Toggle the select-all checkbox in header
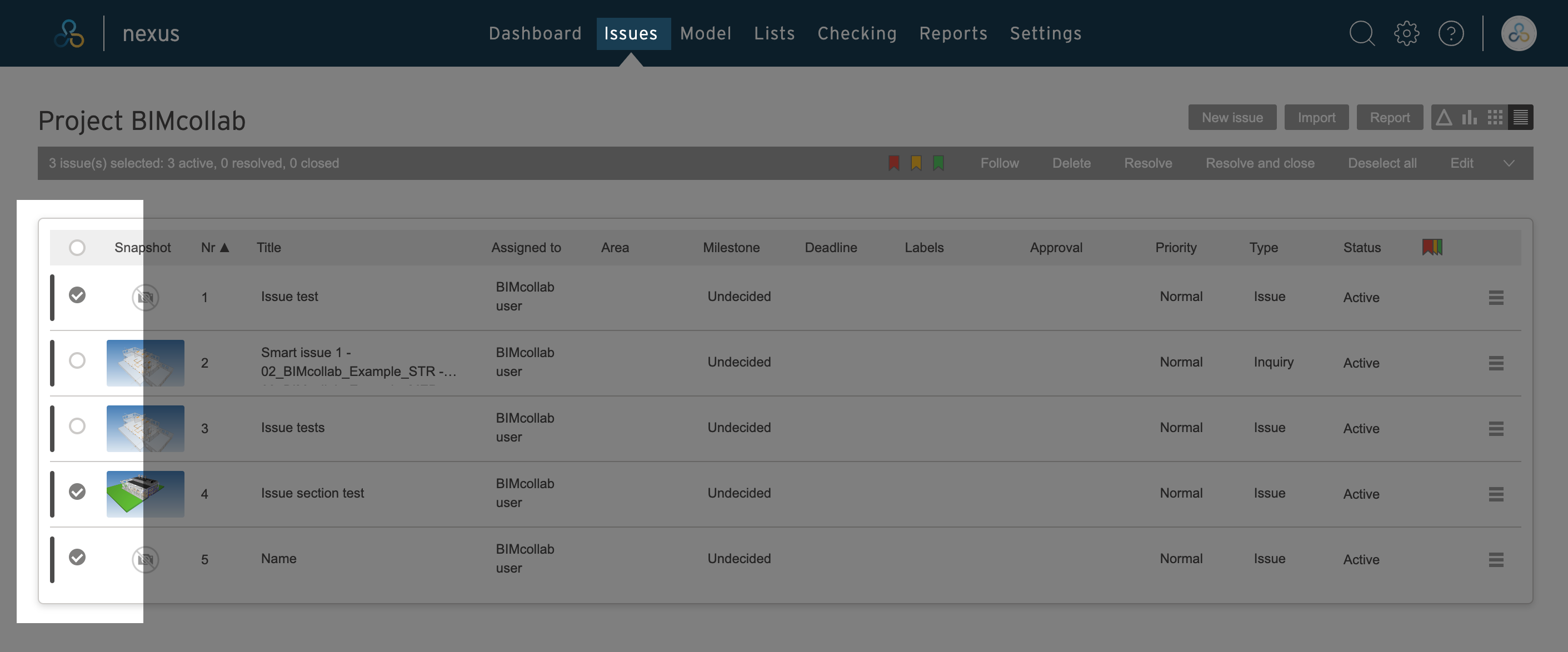 pyautogui.click(x=77, y=248)
